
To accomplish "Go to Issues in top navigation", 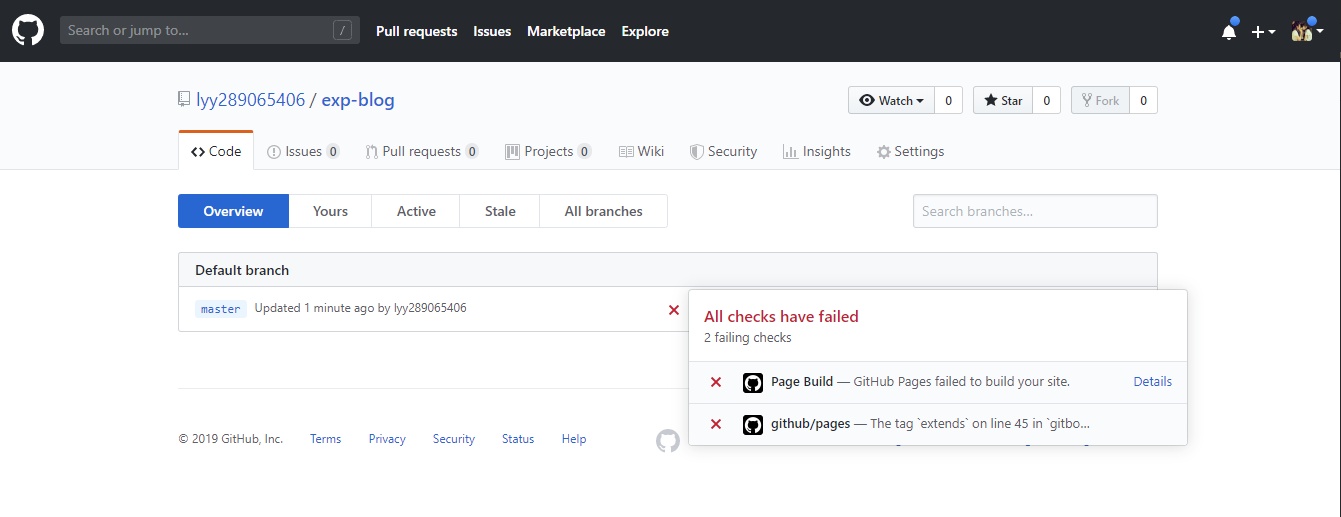I will pyautogui.click(x=492, y=31).
